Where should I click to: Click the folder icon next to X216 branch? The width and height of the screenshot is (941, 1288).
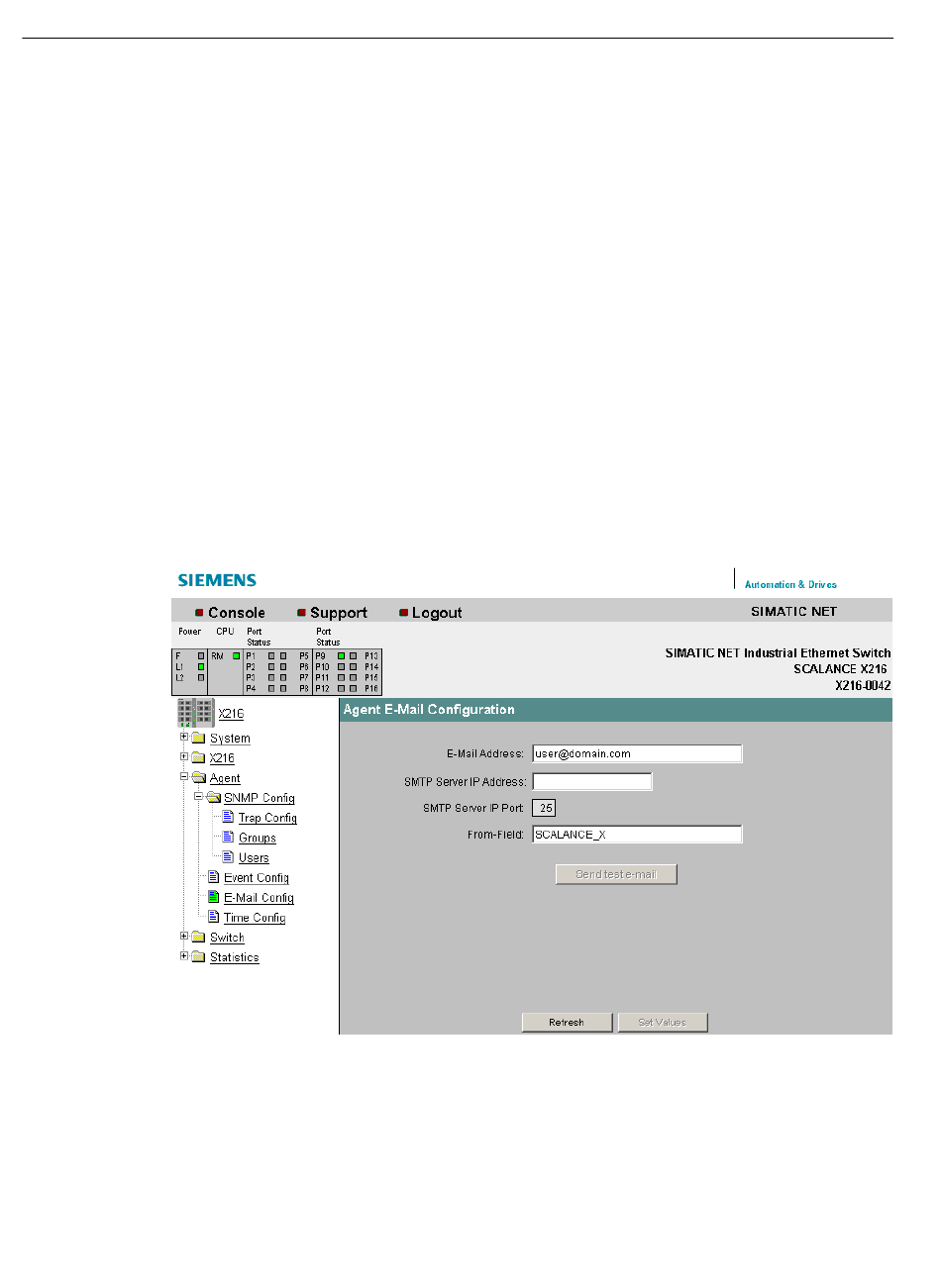point(198,758)
